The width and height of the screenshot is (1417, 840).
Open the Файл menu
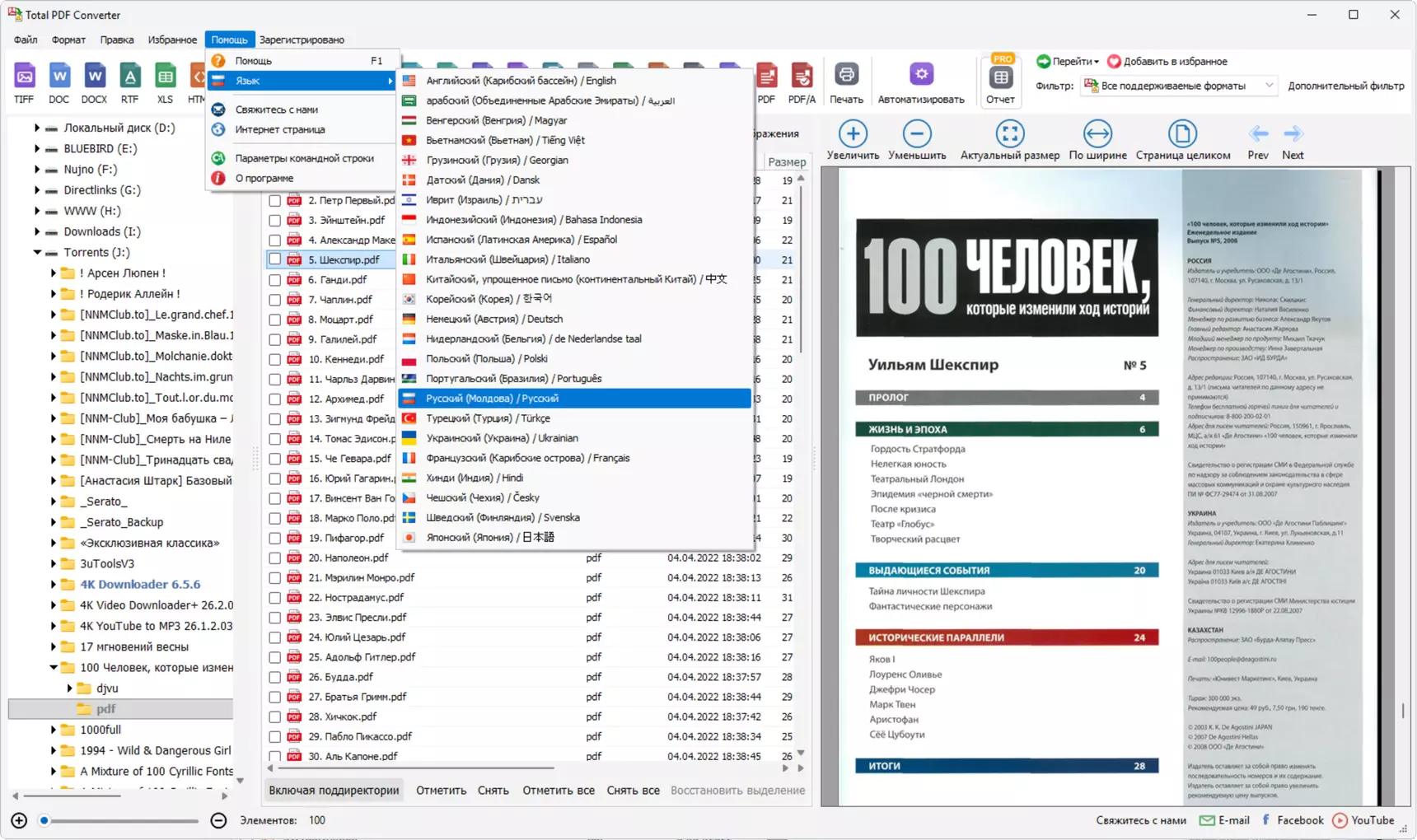click(26, 40)
